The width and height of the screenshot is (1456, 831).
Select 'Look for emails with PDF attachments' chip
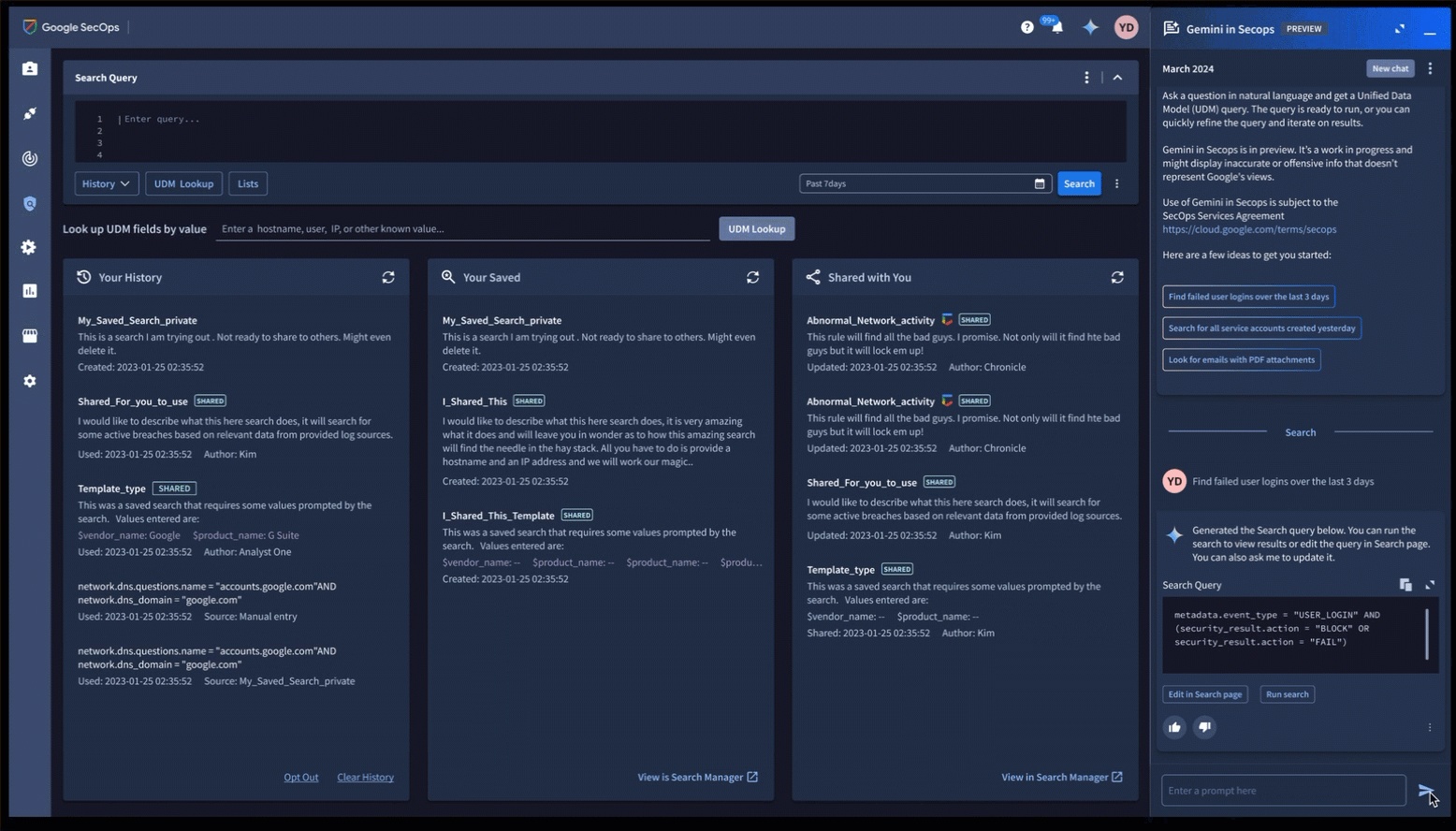tap(1242, 359)
